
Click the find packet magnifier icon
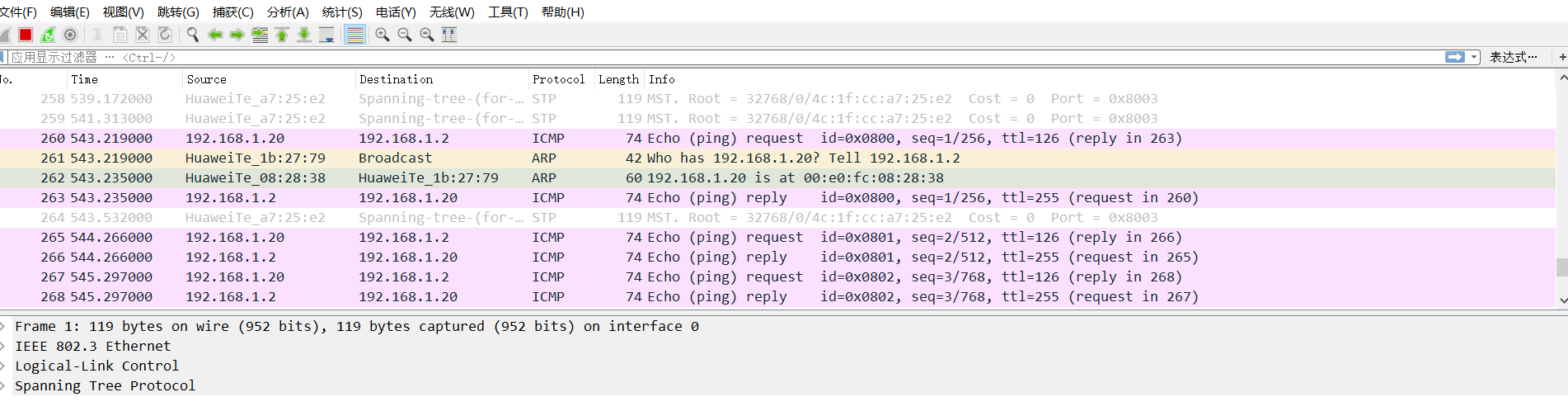pyautogui.click(x=193, y=35)
